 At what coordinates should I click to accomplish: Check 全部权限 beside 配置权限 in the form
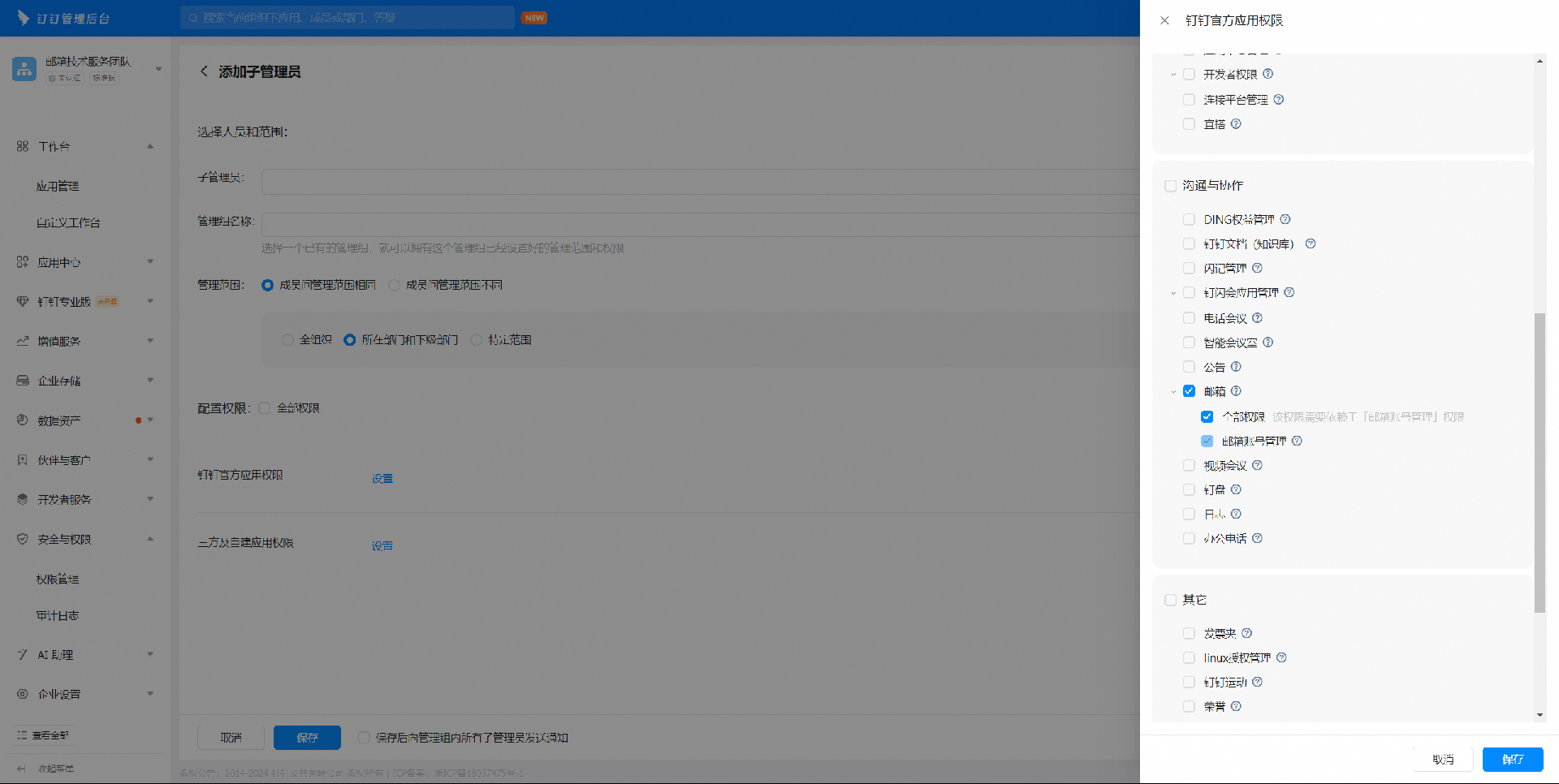[x=265, y=408]
